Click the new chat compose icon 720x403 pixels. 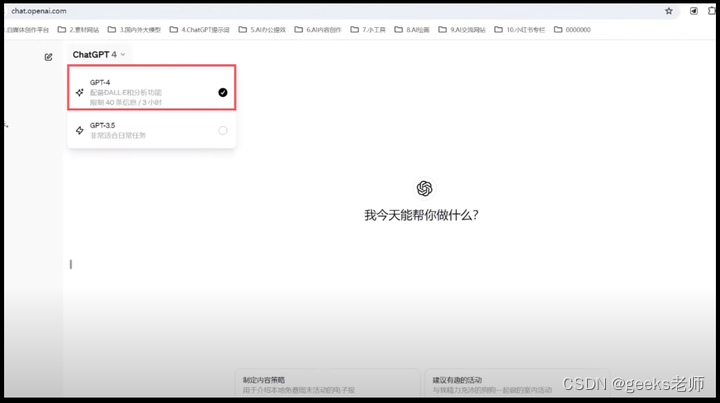tap(48, 57)
